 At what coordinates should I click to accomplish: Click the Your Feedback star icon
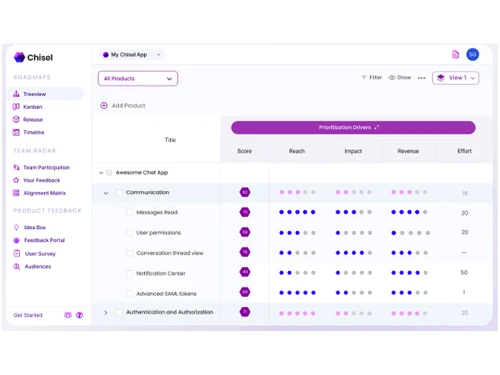pos(16,180)
